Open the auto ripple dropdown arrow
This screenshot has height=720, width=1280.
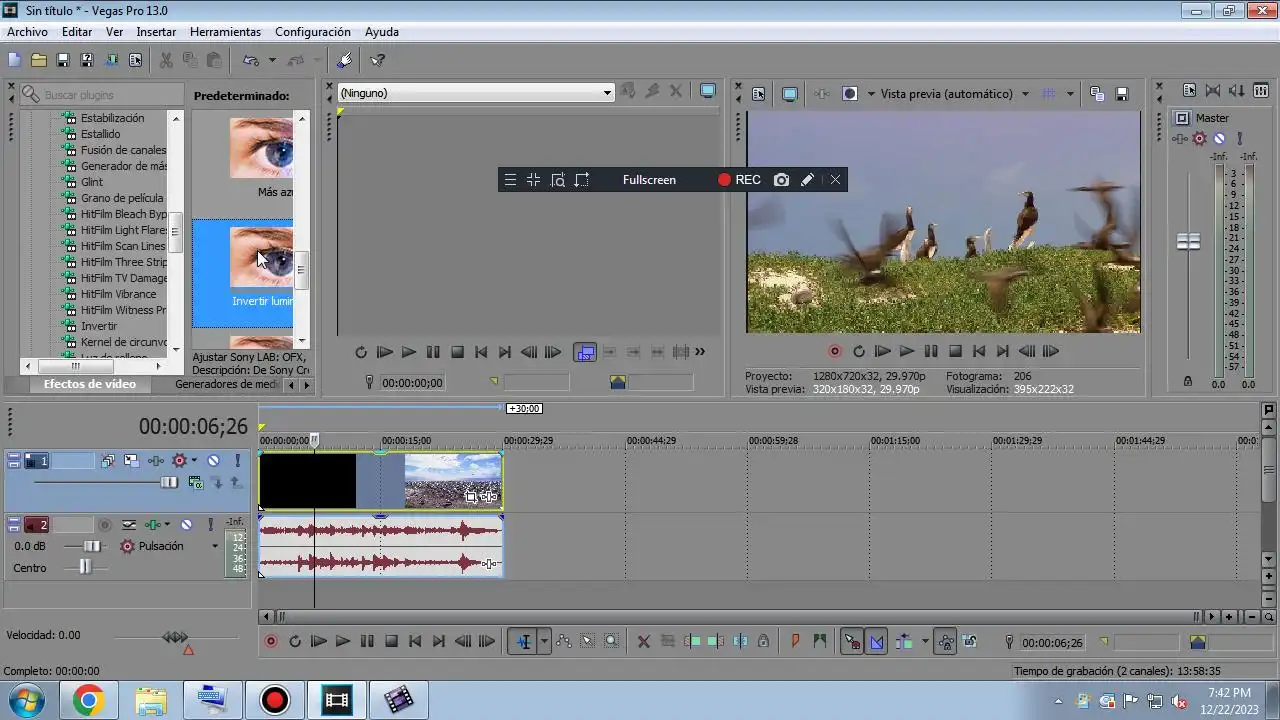click(x=925, y=642)
